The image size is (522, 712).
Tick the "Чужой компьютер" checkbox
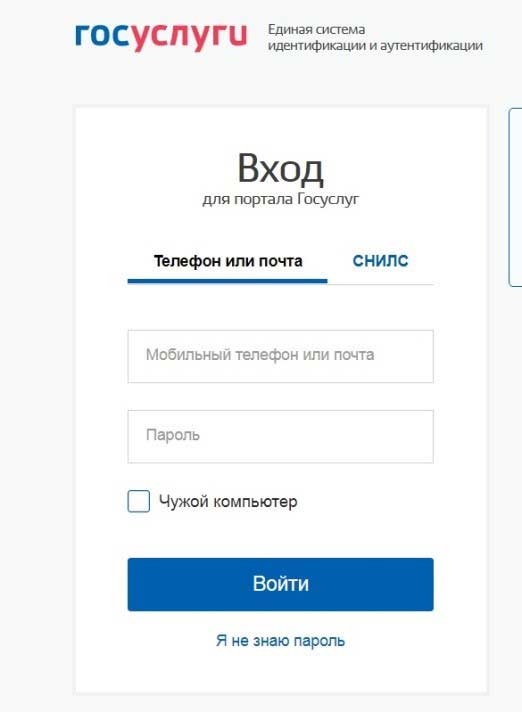click(138, 501)
